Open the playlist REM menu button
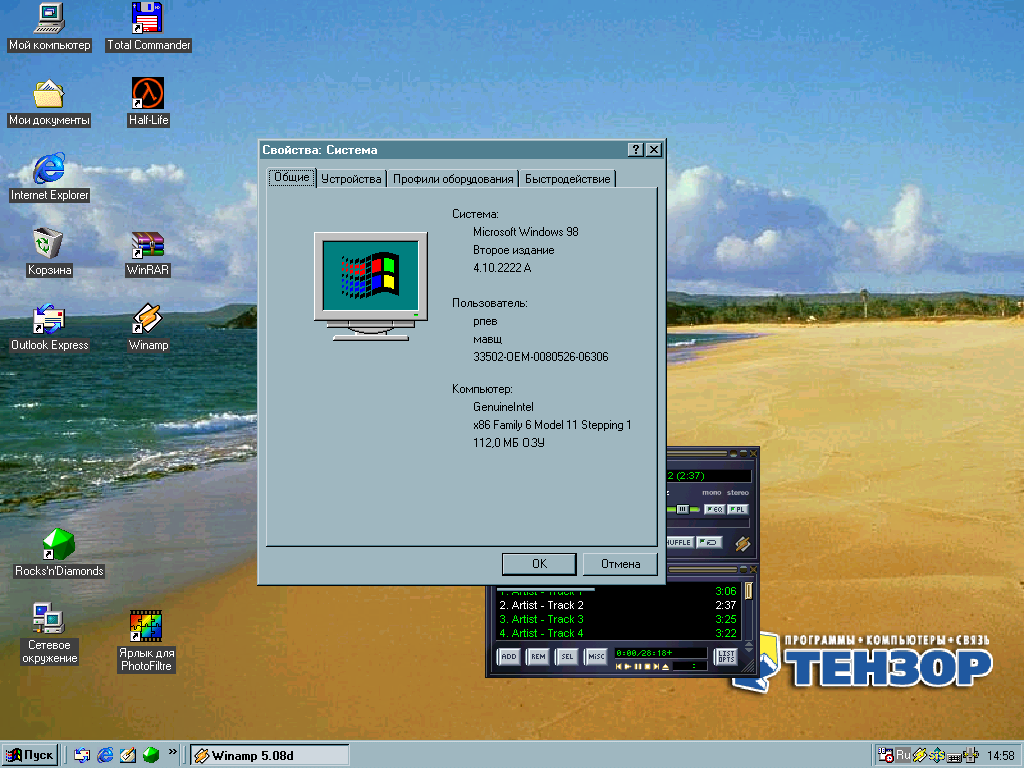The height and width of the screenshot is (768, 1024). 538,656
